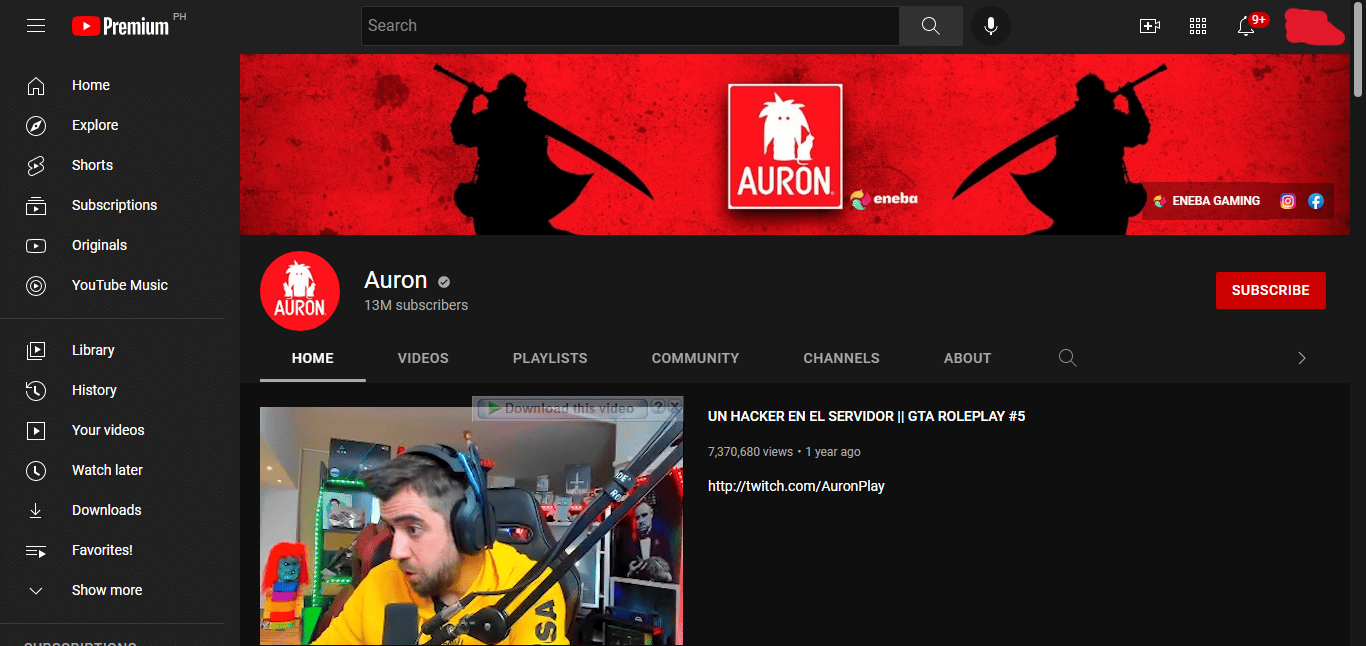The height and width of the screenshot is (646, 1366).
Task: Click the Library label in sidebar
Action: (x=93, y=351)
